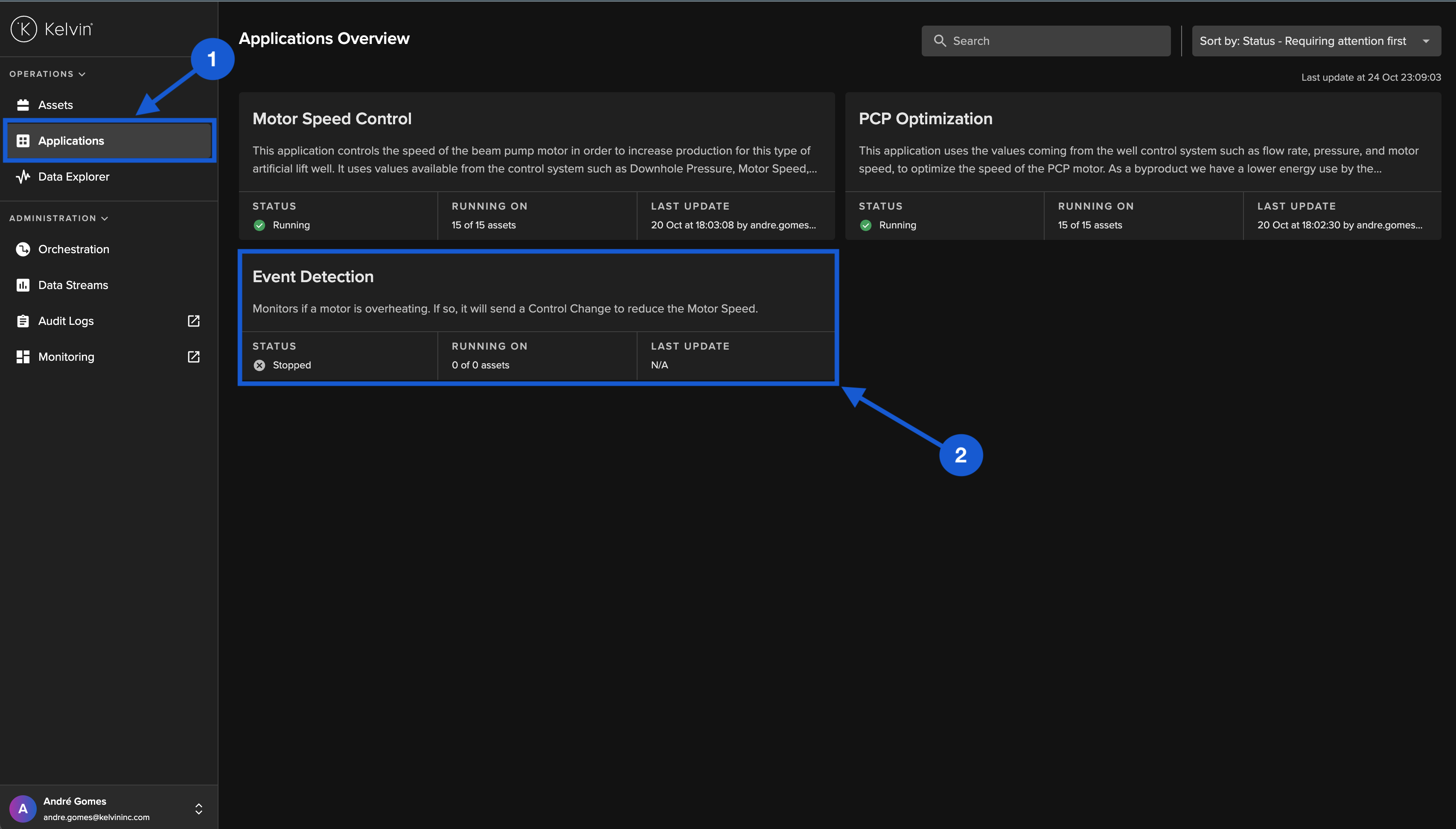Navigate to the Assets section
Viewport: 1456px width, 829px height.
(x=55, y=105)
